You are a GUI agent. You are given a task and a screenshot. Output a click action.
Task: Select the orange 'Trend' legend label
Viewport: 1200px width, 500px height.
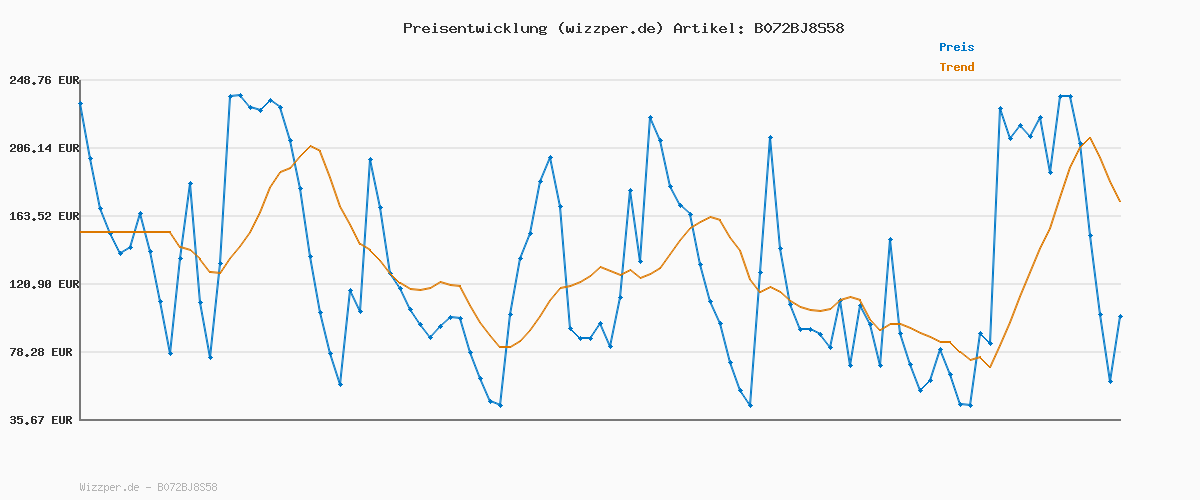[x=956, y=67]
